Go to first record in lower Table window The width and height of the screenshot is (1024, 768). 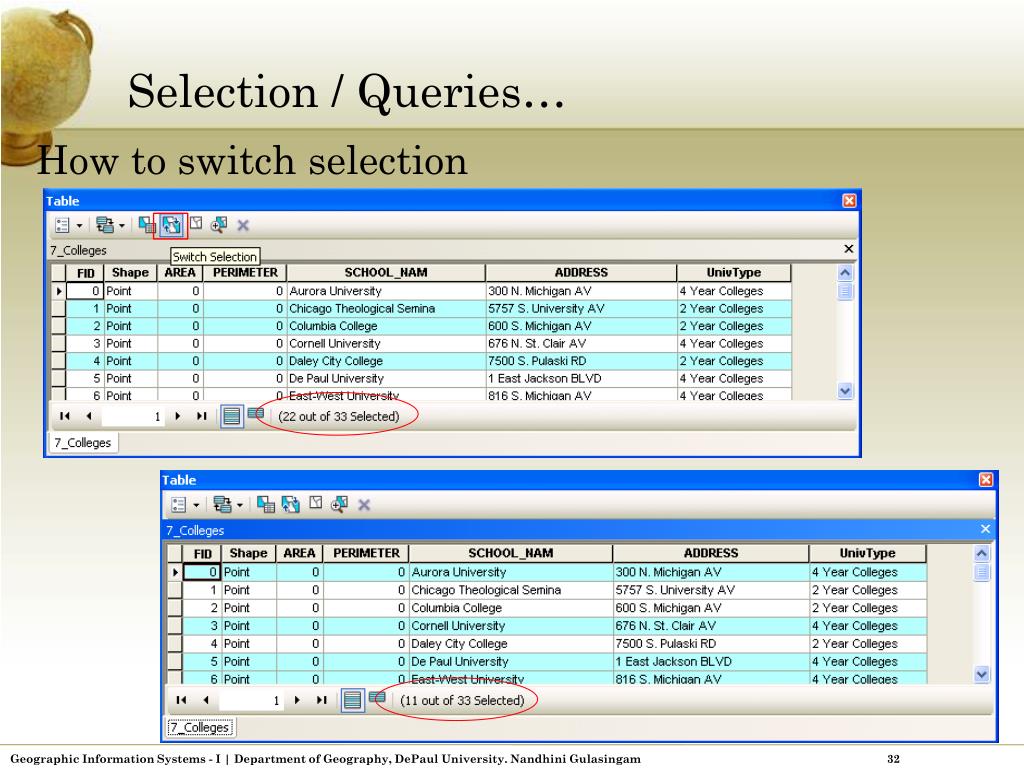[x=182, y=700]
